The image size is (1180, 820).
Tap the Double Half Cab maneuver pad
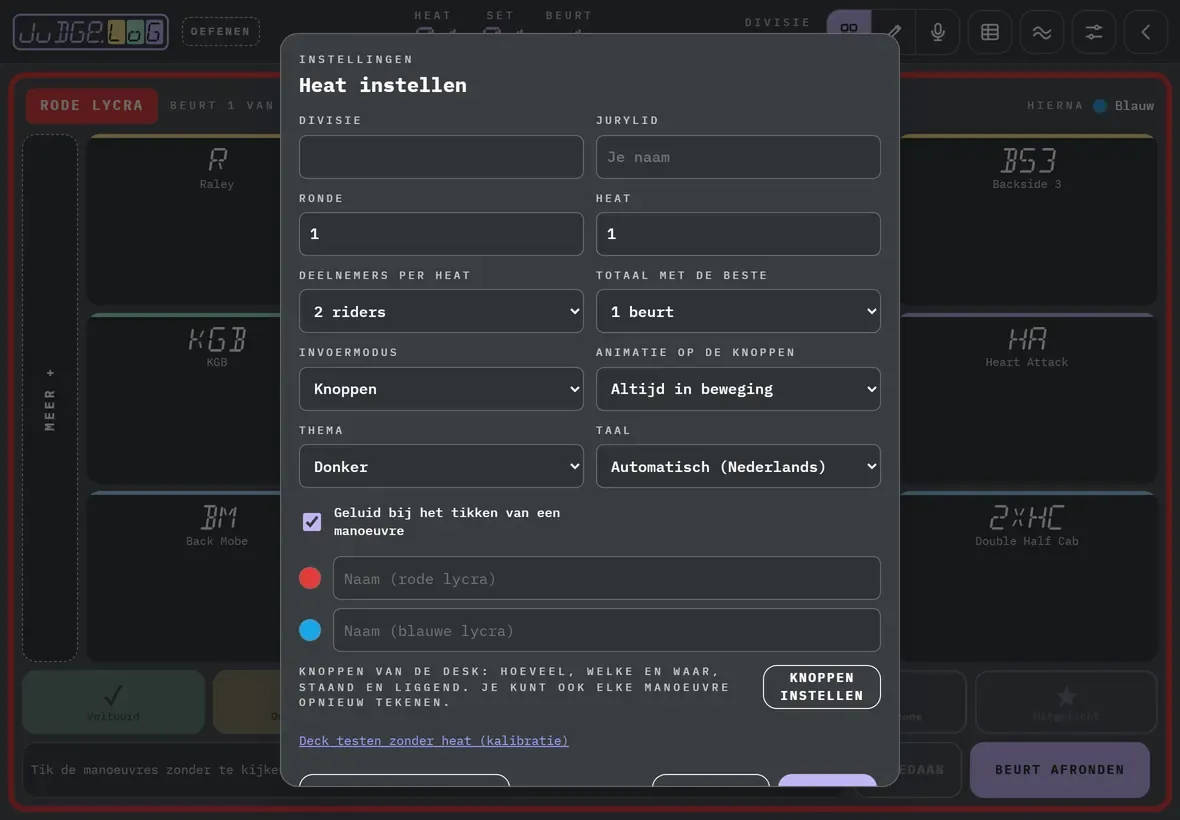click(1028, 576)
